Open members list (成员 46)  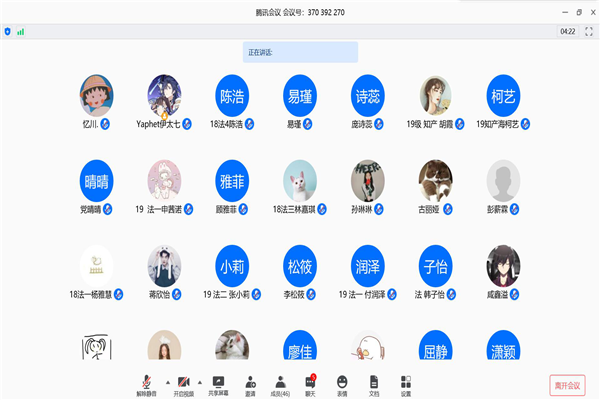281,383
